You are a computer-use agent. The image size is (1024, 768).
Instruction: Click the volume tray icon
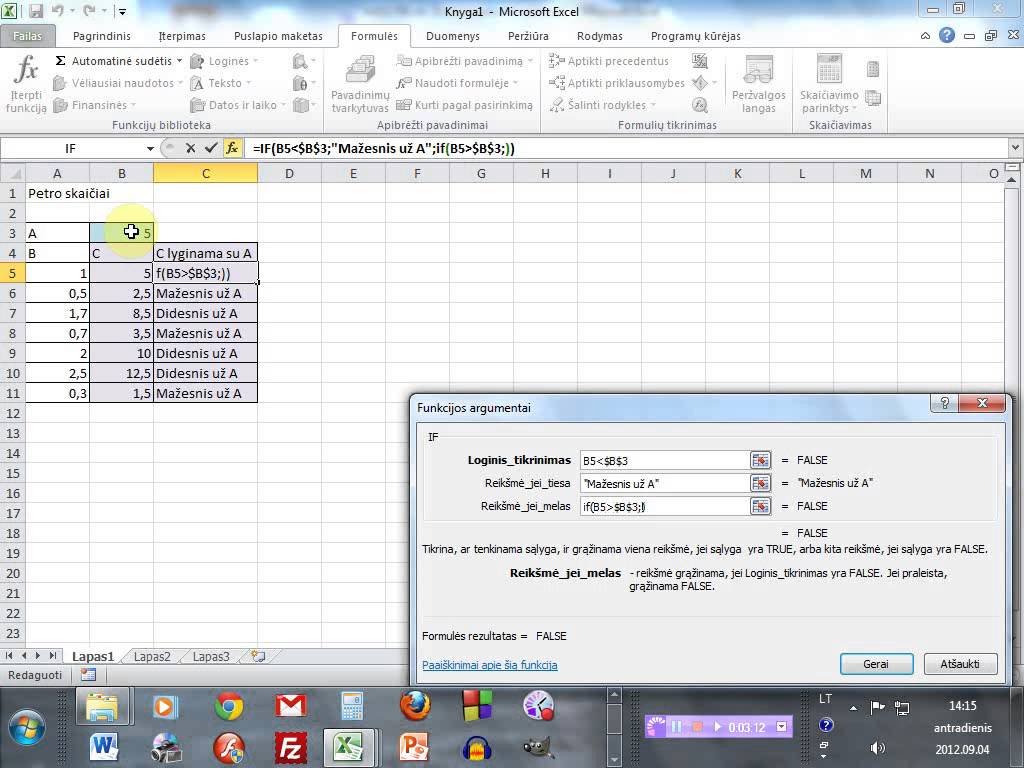[877, 748]
